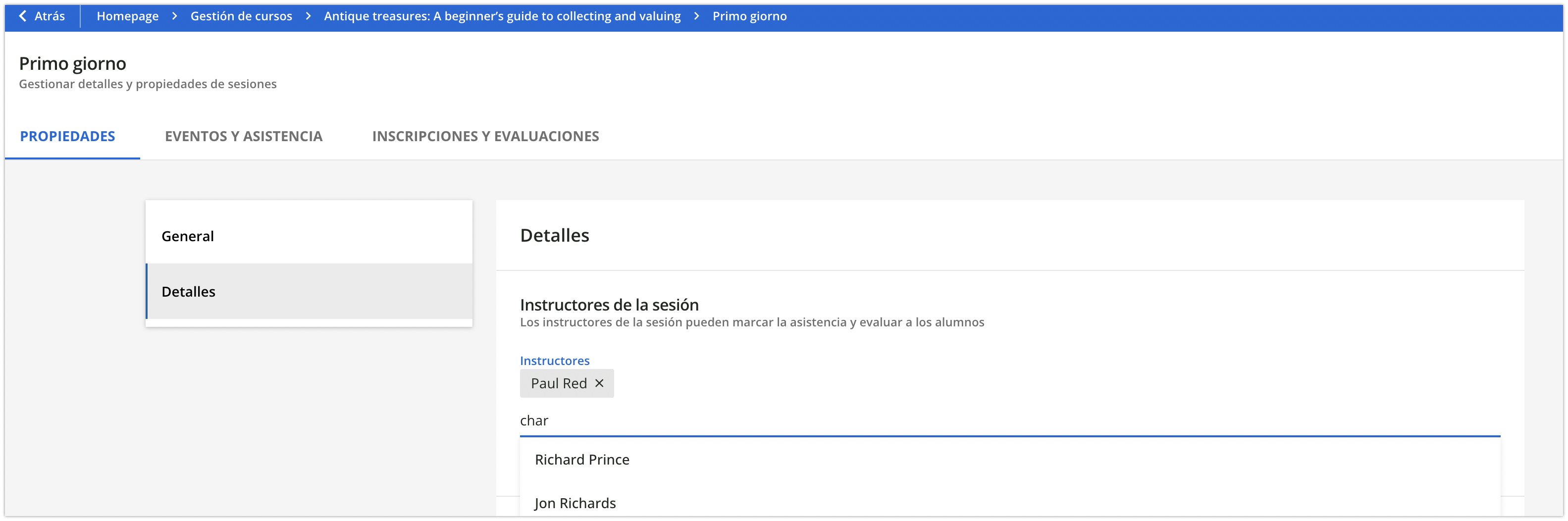Open the Homepage breadcrumb

(127, 16)
